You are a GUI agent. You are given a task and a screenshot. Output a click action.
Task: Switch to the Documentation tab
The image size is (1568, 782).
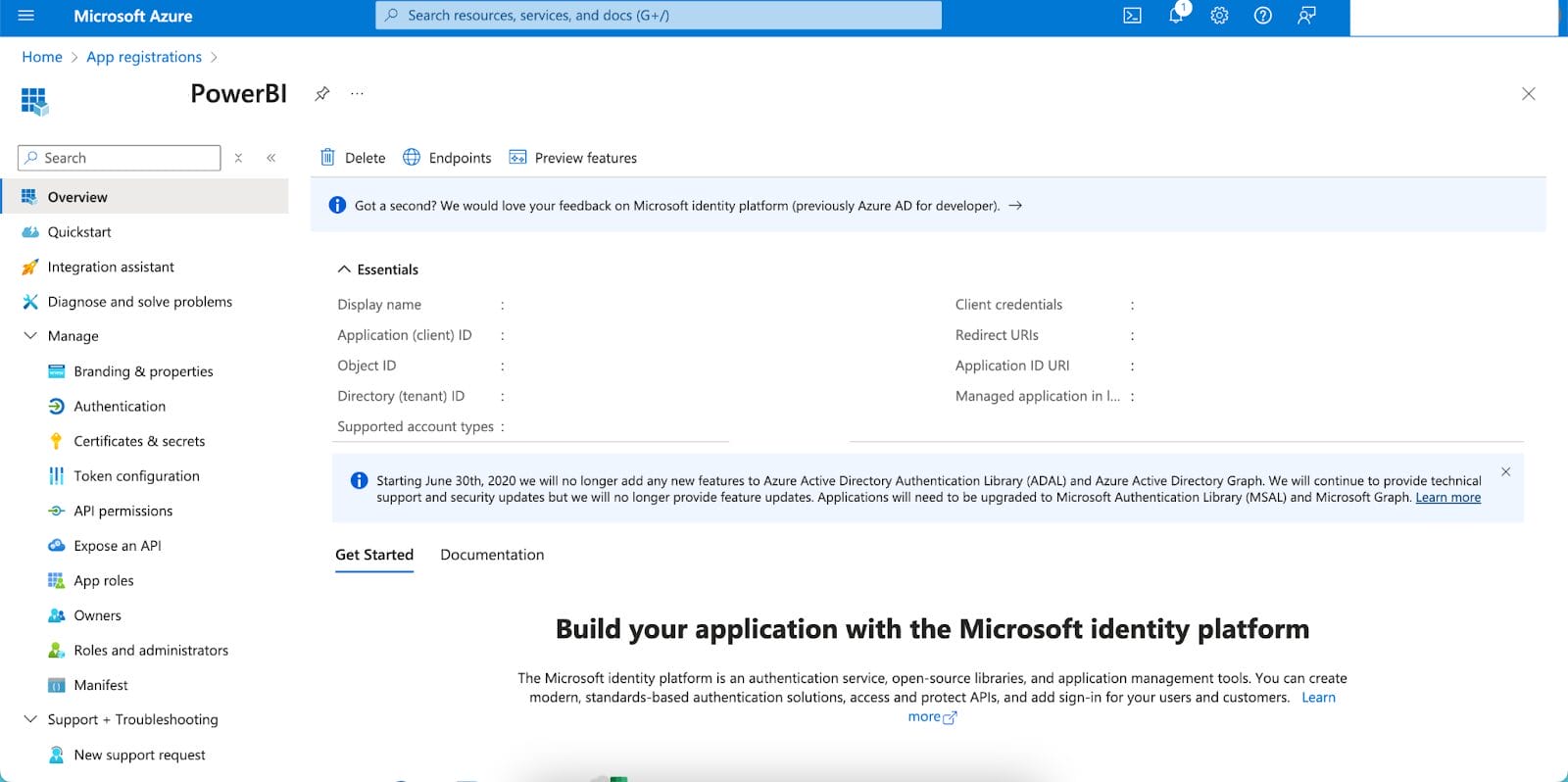click(492, 555)
